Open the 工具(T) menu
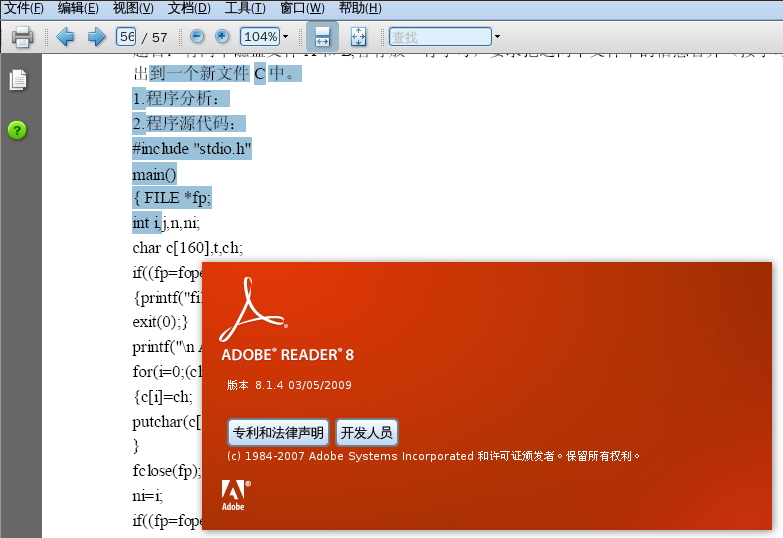This screenshot has height=538, width=783. 245,8
